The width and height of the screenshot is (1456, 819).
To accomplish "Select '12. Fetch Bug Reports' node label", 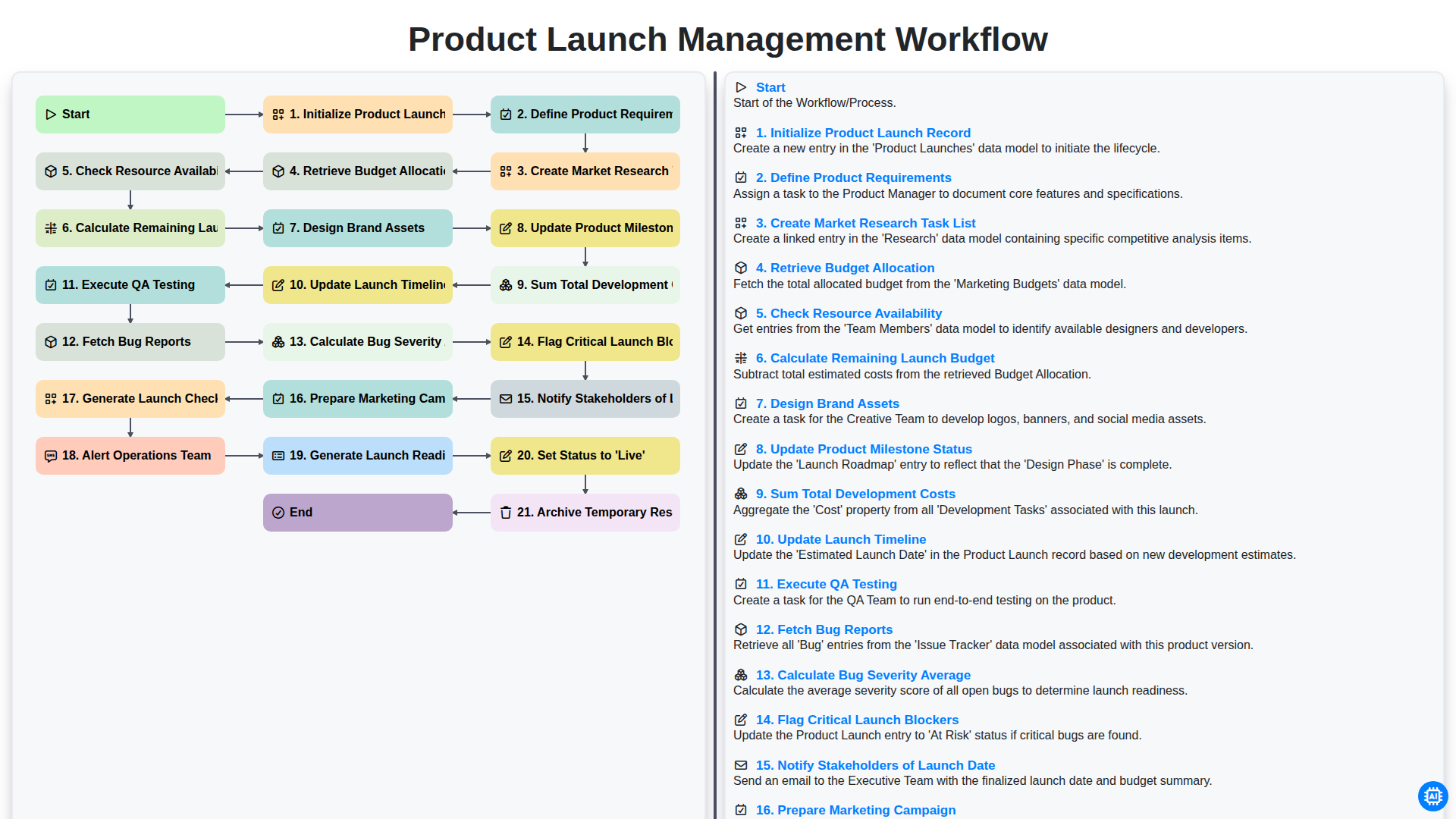I will pos(127,342).
